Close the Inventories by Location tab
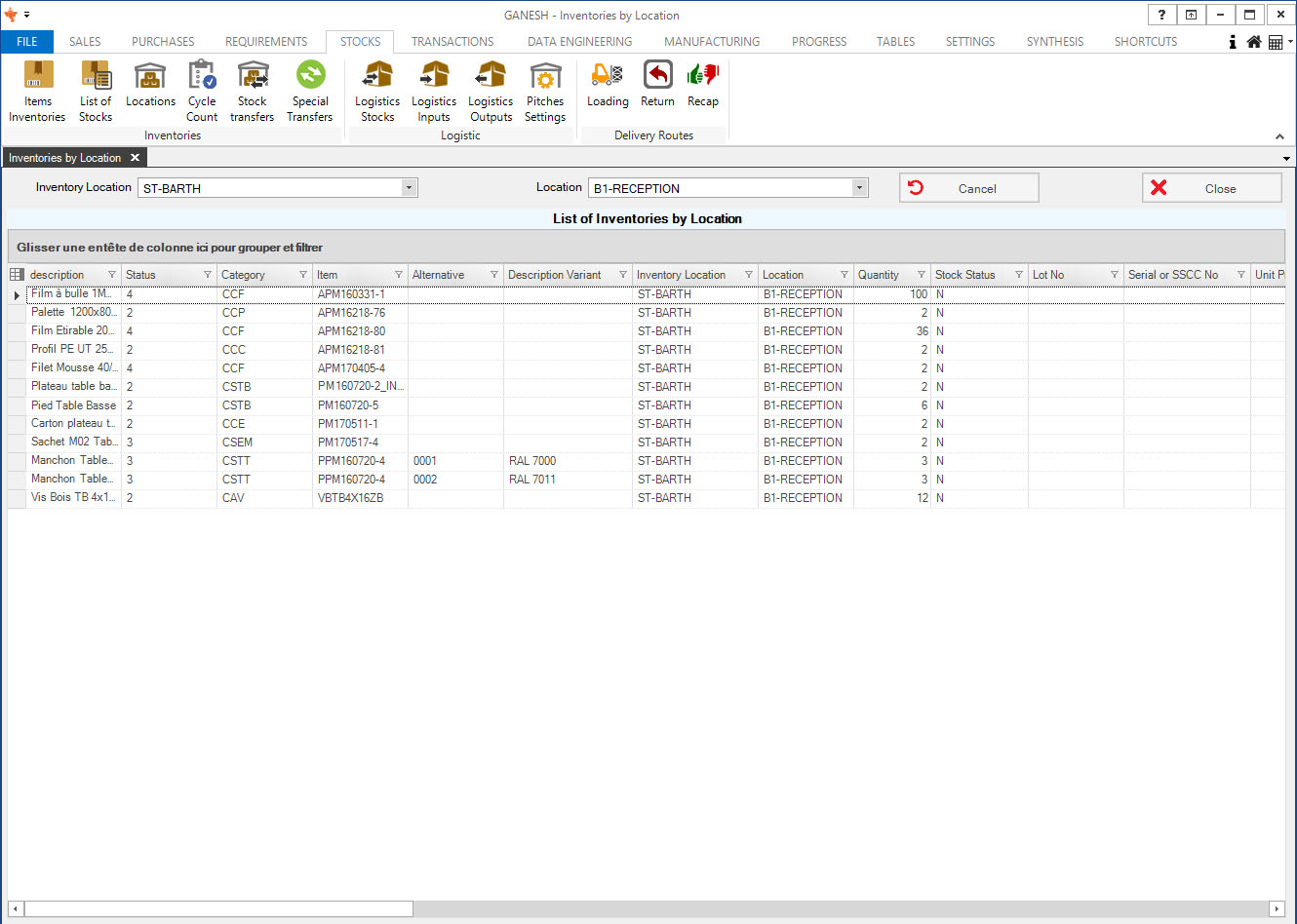 pyautogui.click(x=136, y=158)
